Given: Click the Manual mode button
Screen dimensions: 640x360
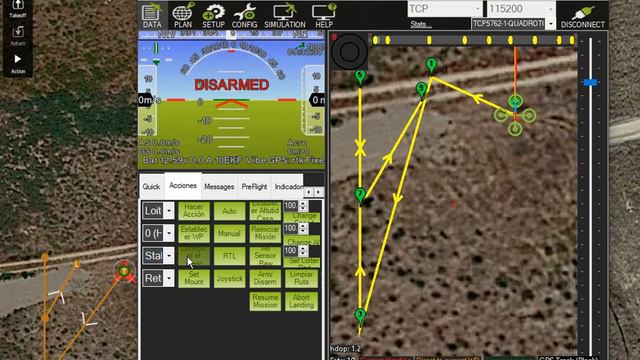Looking at the screenshot, I should [x=229, y=233].
